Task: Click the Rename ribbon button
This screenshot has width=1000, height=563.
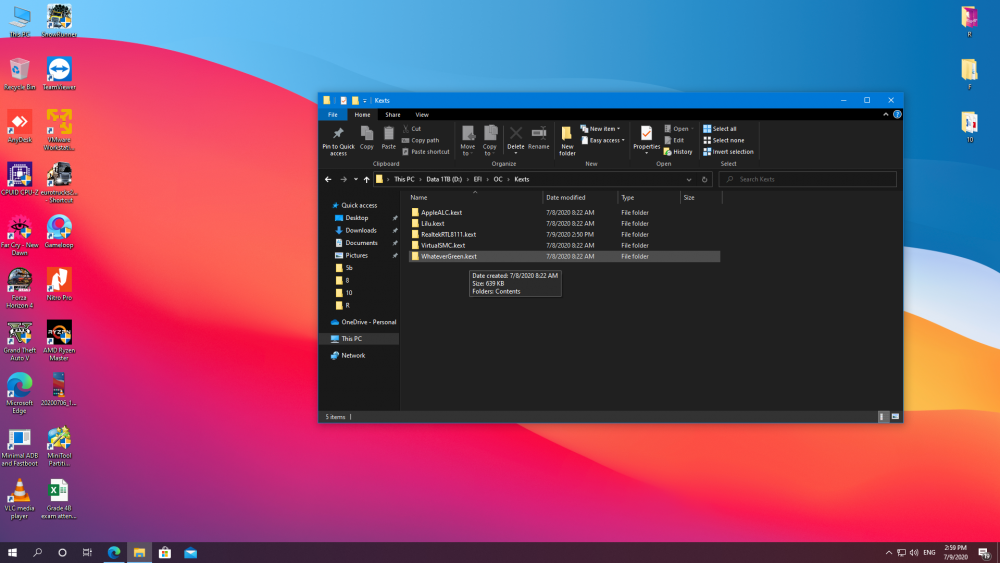Action: pyautogui.click(x=539, y=138)
